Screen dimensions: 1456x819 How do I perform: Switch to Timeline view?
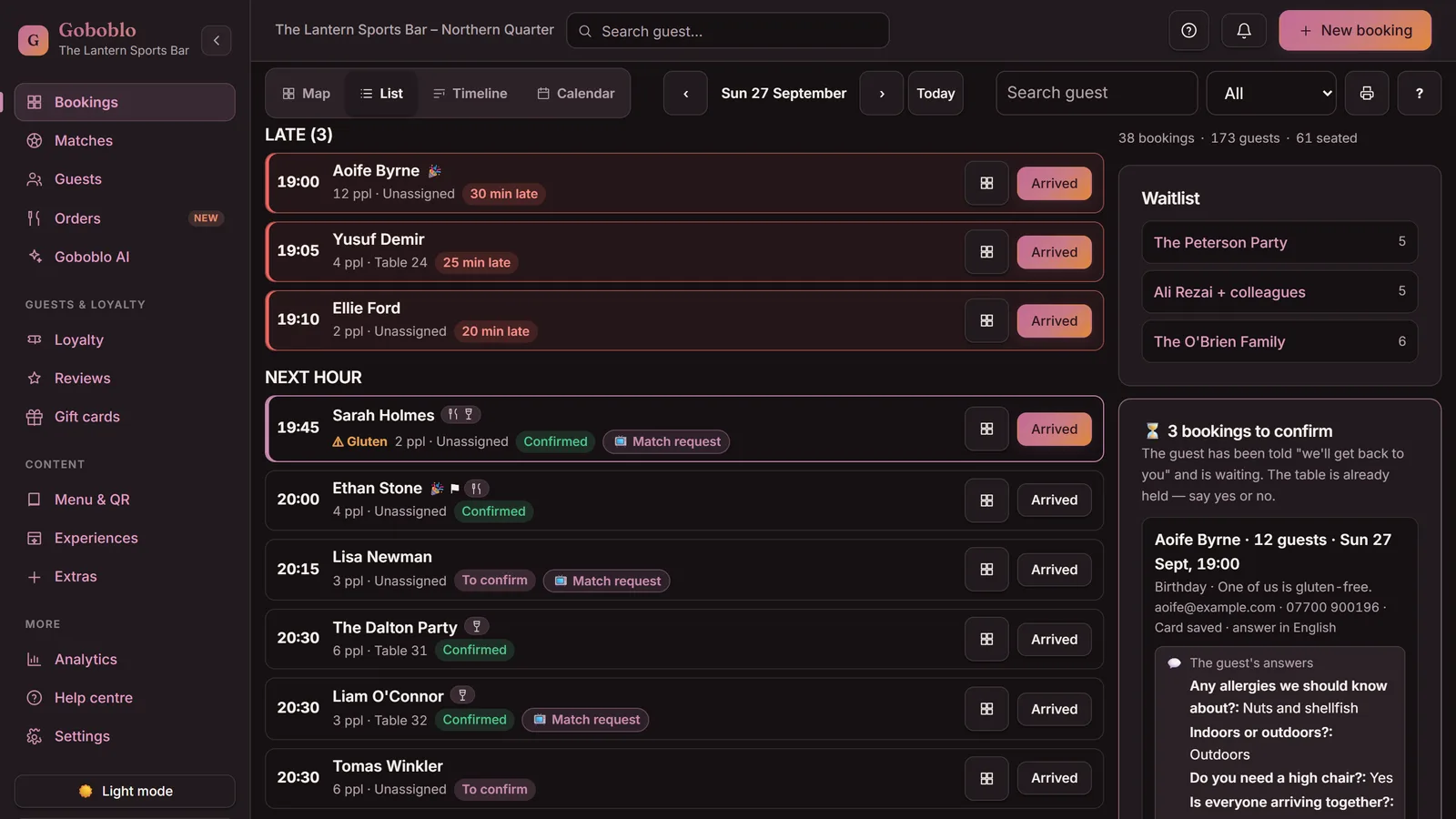pyautogui.click(x=470, y=93)
